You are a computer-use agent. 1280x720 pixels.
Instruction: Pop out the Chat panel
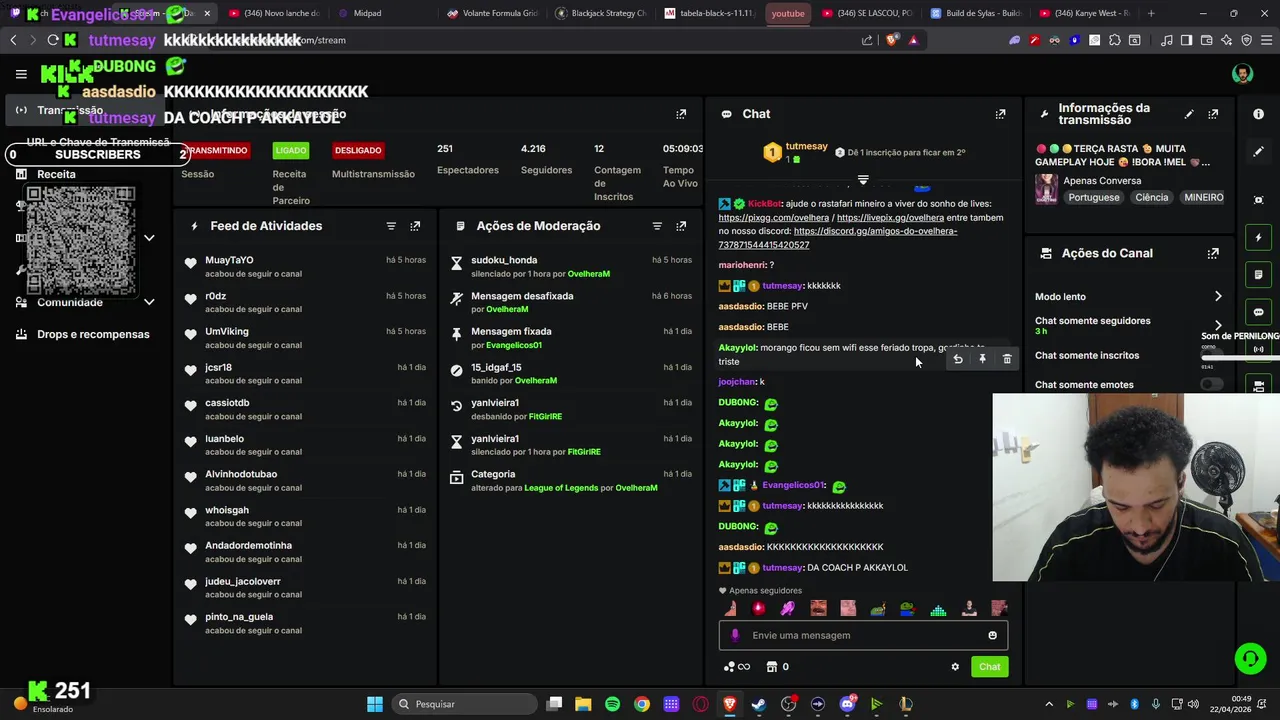click(1000, 114)
